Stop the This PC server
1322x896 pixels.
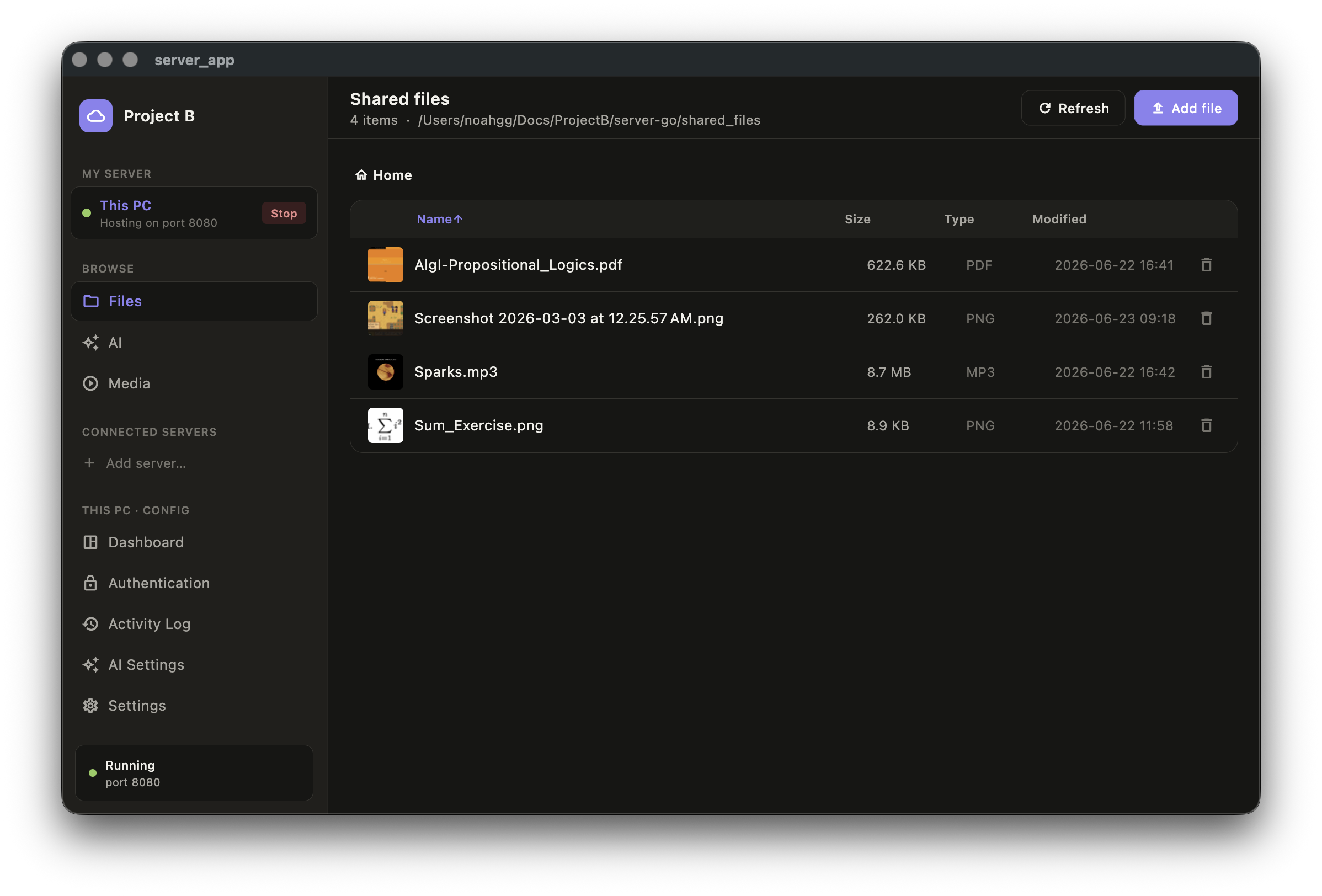coord(284,214)
